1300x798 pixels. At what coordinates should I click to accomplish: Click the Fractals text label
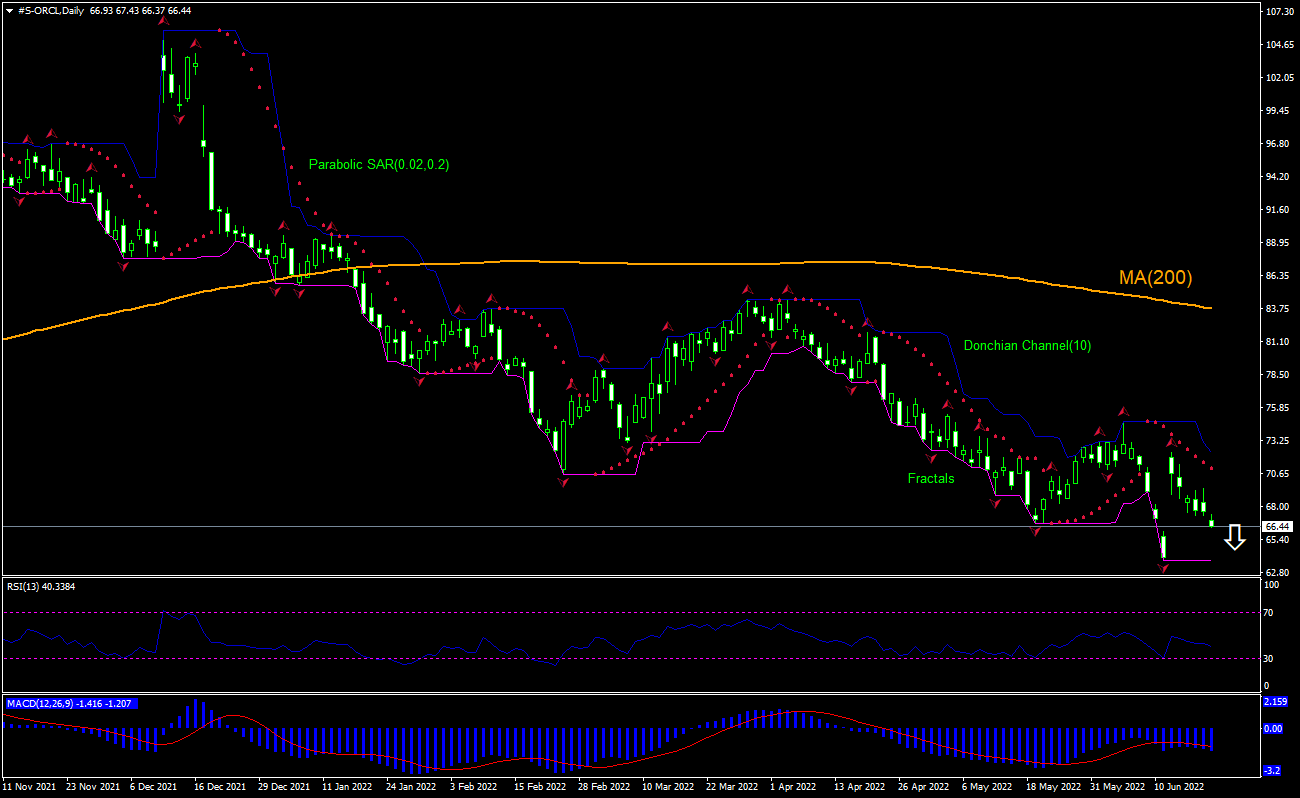click(x=931, y=478)
